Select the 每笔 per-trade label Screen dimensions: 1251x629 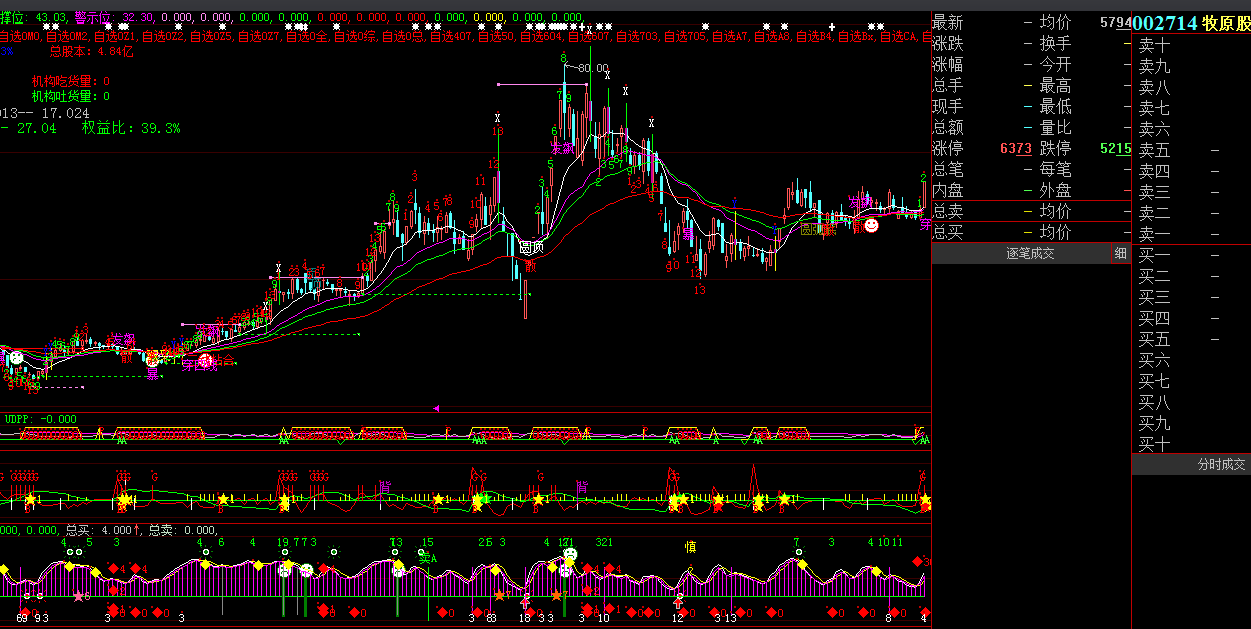[x=1056, y=170]
